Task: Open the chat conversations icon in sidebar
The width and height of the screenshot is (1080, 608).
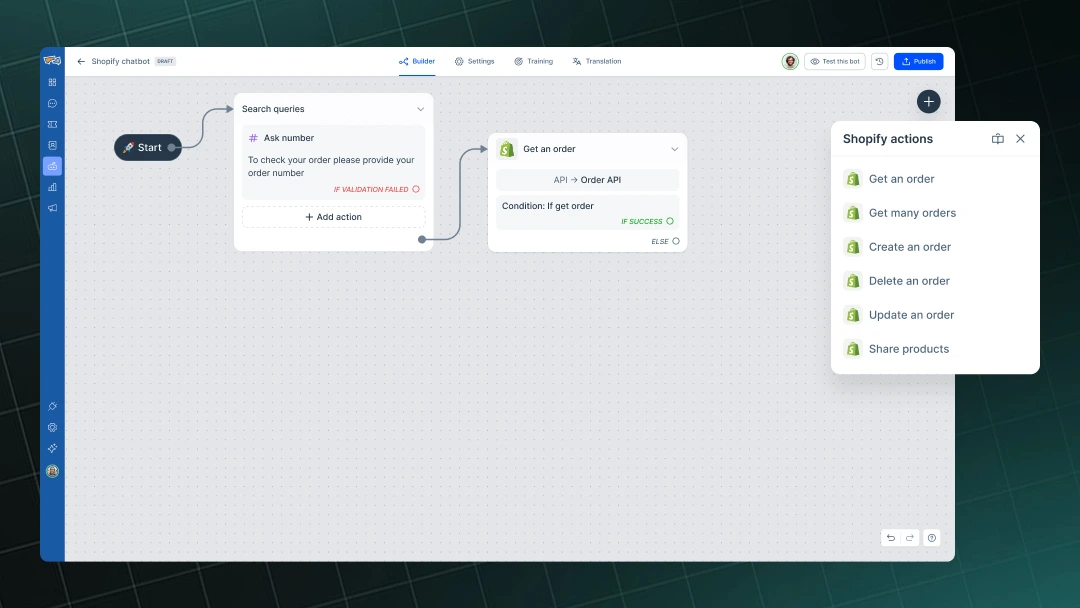Action: pos(52,103)
